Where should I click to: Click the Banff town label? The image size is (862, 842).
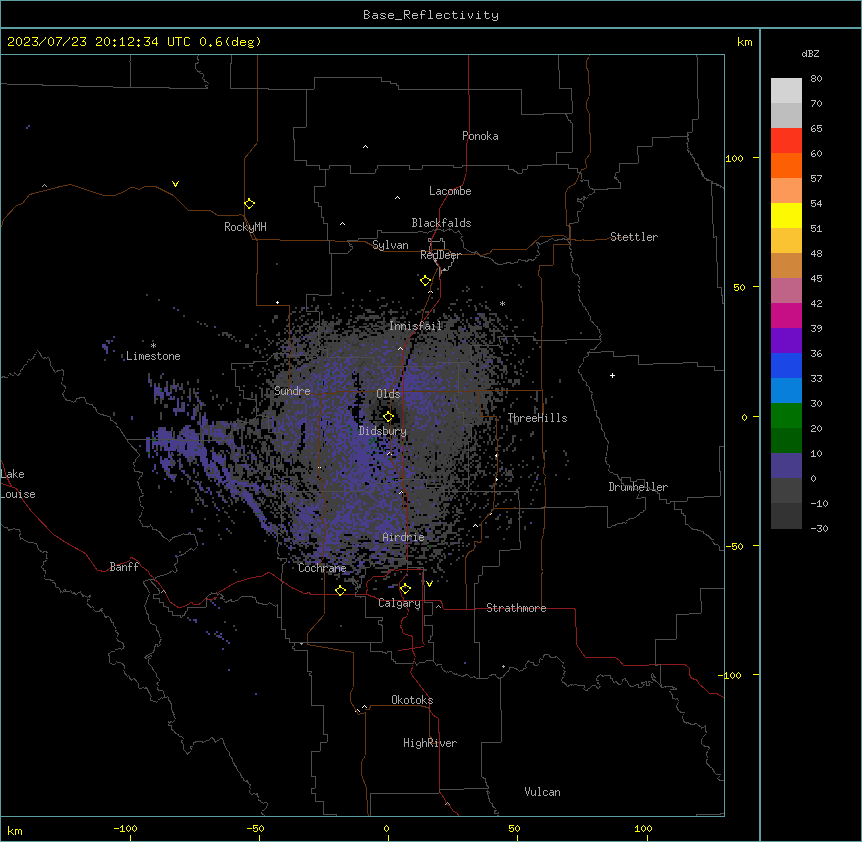(124, 567)
